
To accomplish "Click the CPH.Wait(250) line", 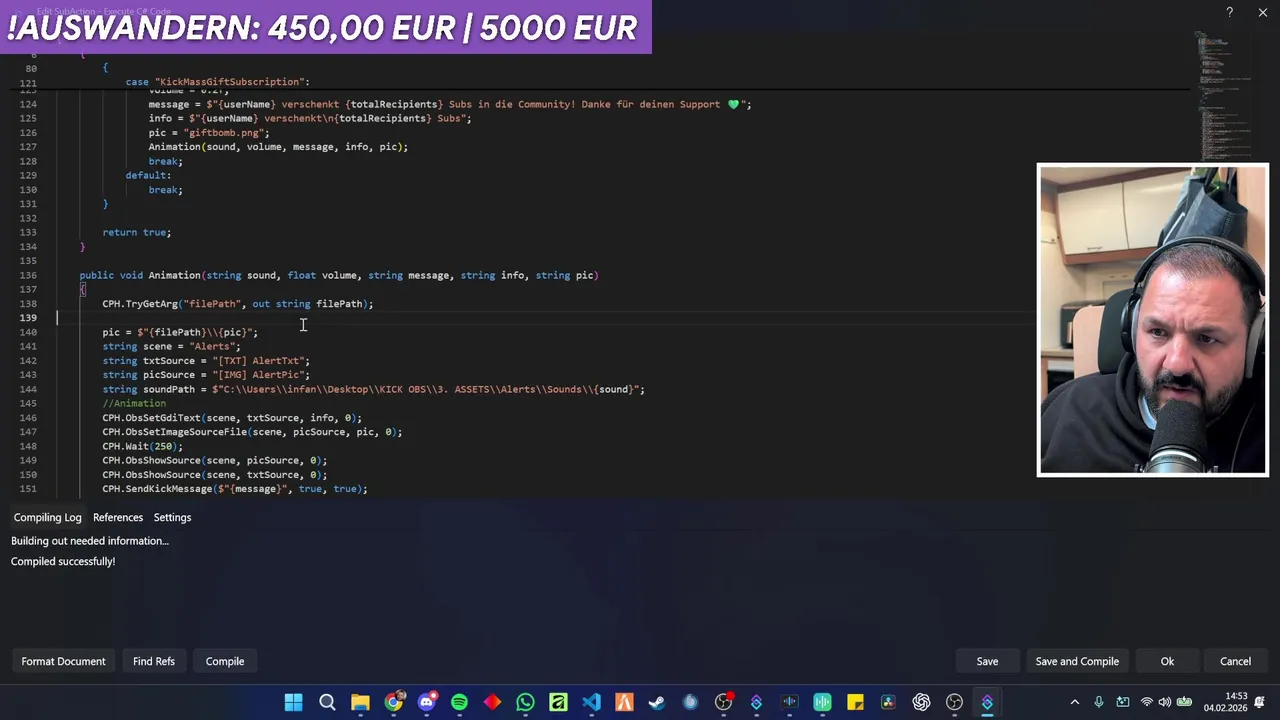I will tap(142, 446).
